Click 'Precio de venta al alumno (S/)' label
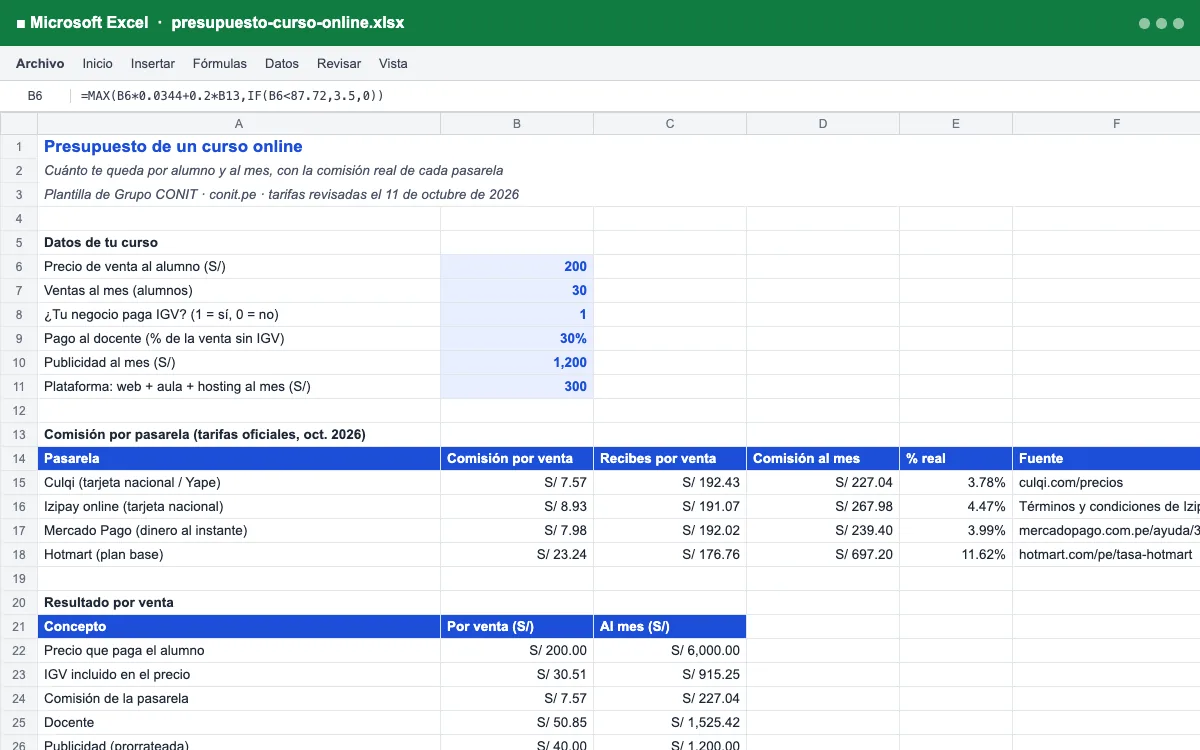Viewport: 1200px width, 750px height. click(x=136, y=266)
